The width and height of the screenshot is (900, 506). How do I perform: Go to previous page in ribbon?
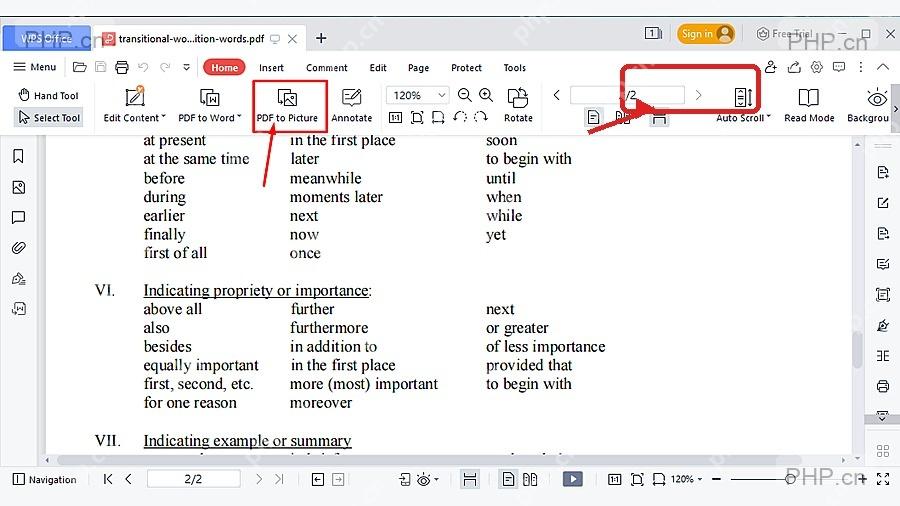(x=556, y=95)
